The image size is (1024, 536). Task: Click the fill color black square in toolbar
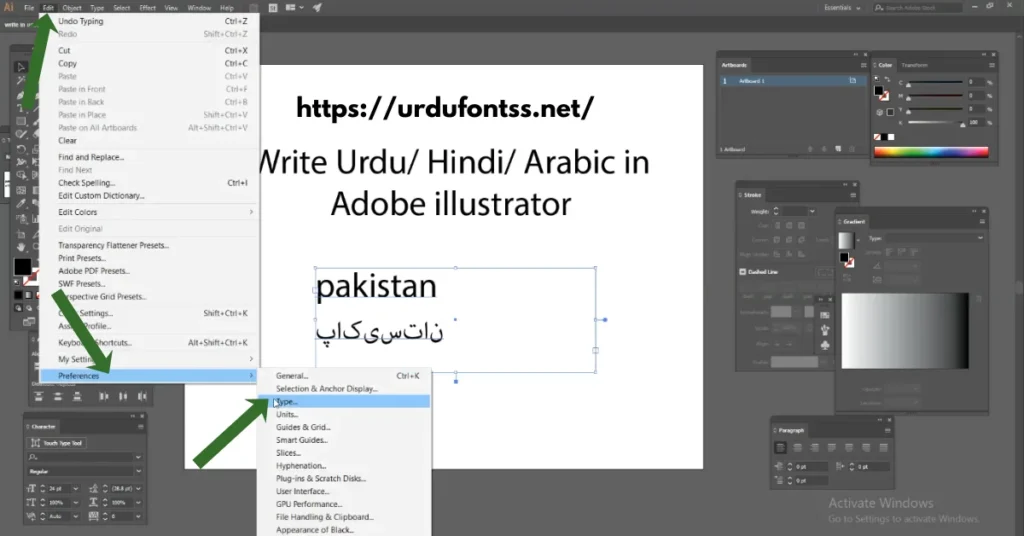click(x=22, y=266)
